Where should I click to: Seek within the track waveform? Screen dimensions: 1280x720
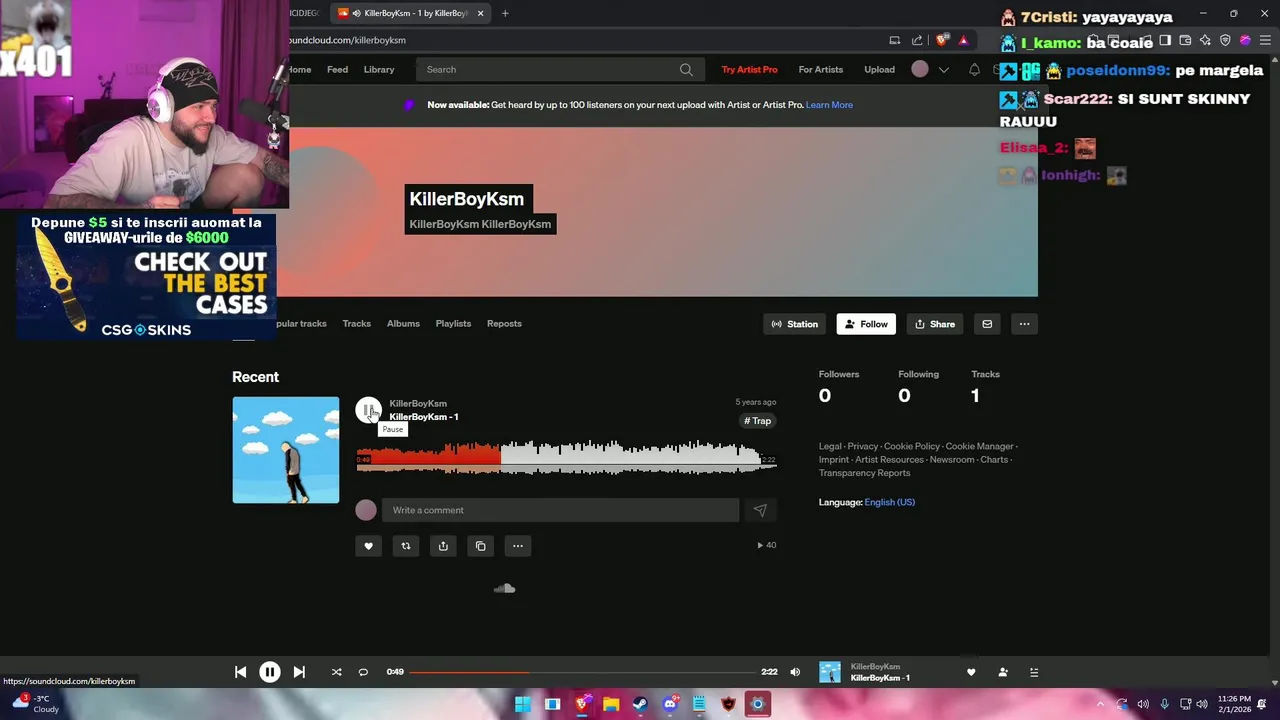click(566, 458)
